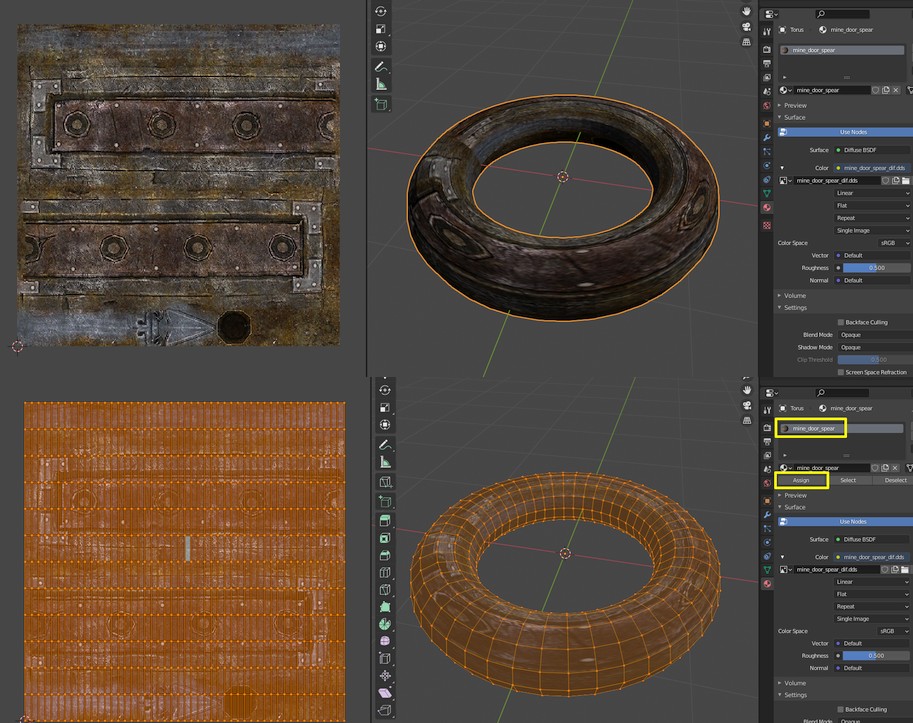Open the Repeat extension dropdown in upper panel
The height and width of the screenshot is (723, 913).
tap(872, 218)
